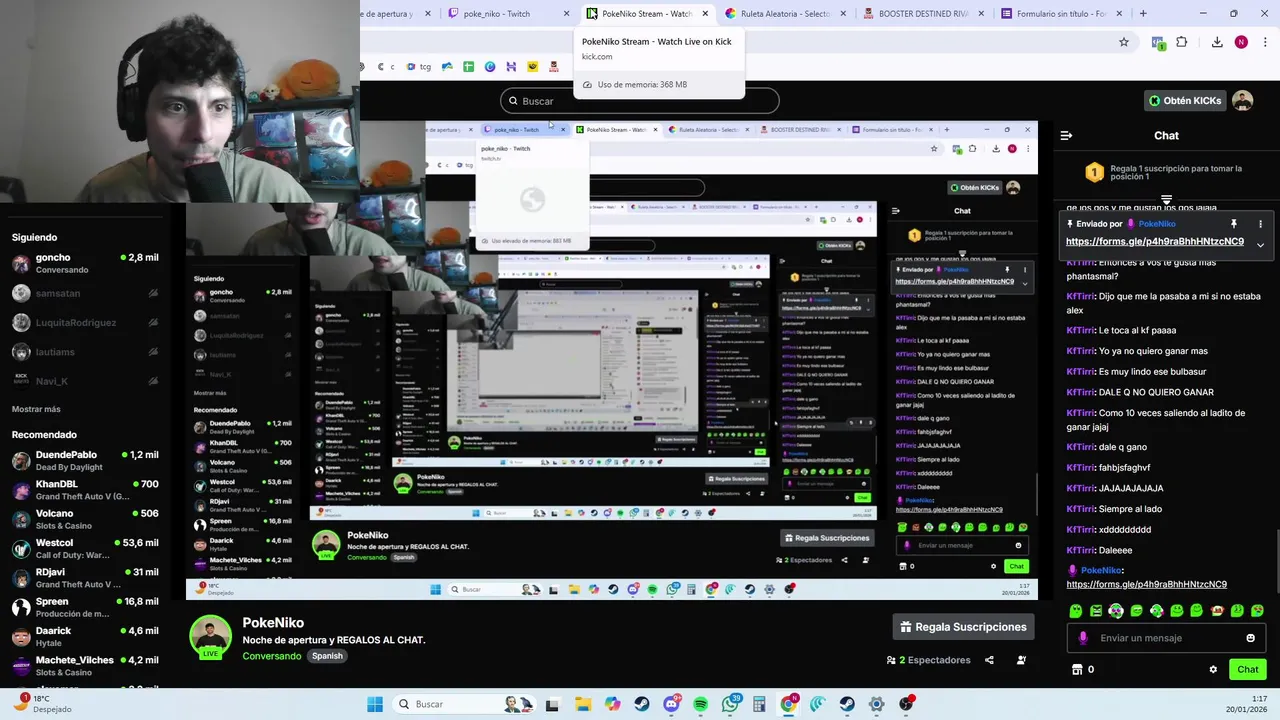Screen dimensions: 1280x720
Task: Select the PokeNiko Stream Kick tab
Action: point(646,14)
